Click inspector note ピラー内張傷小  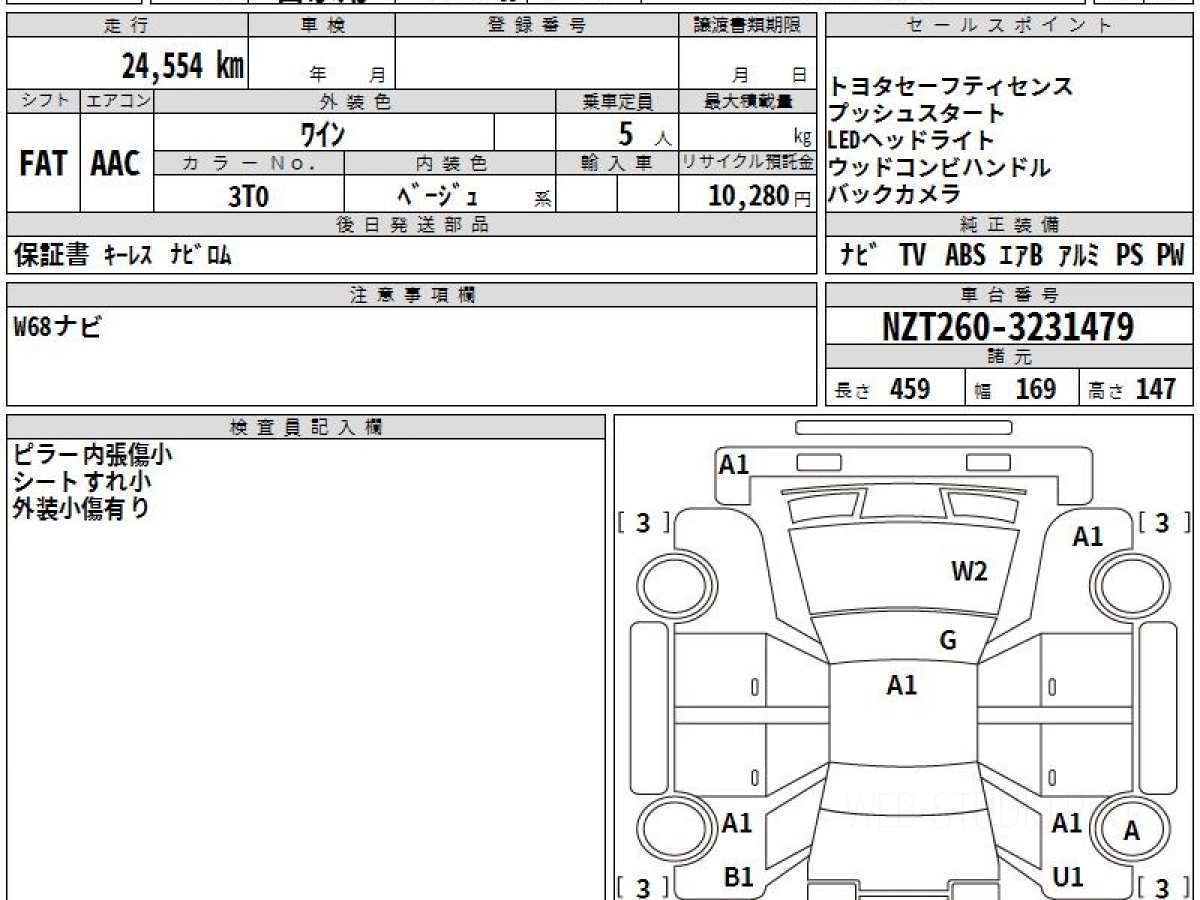click(93, 454)
